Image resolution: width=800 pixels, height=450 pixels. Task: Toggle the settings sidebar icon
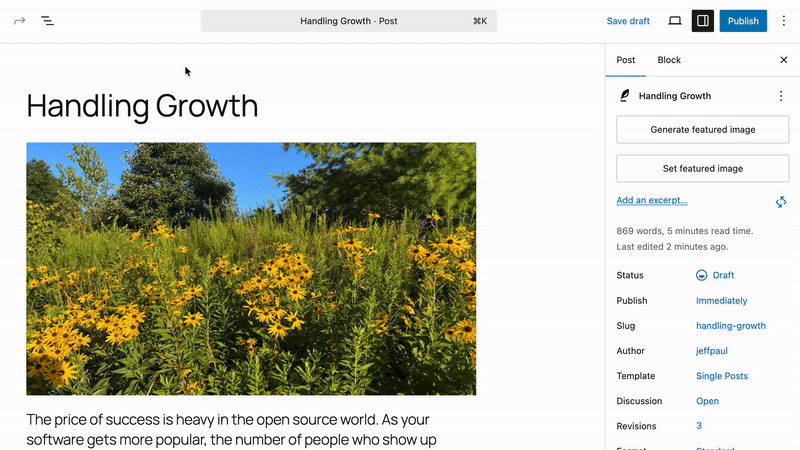(x=703, y=21)
